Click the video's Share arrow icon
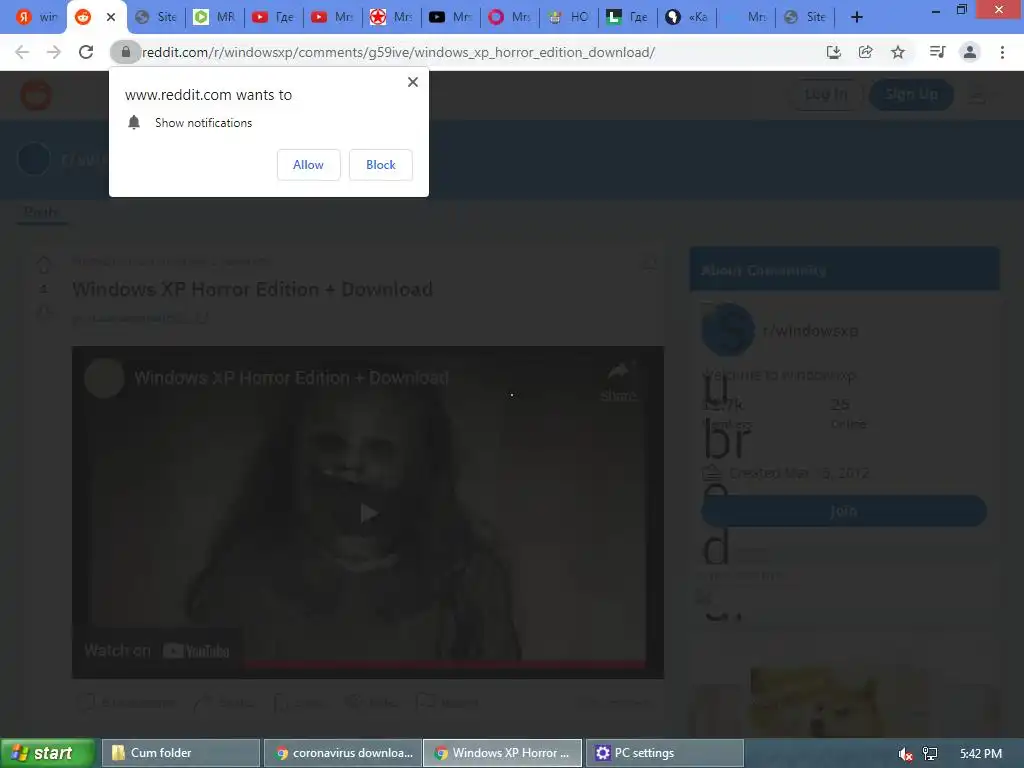This screenshot has height=768, width=1024. [x=618, y=374]
